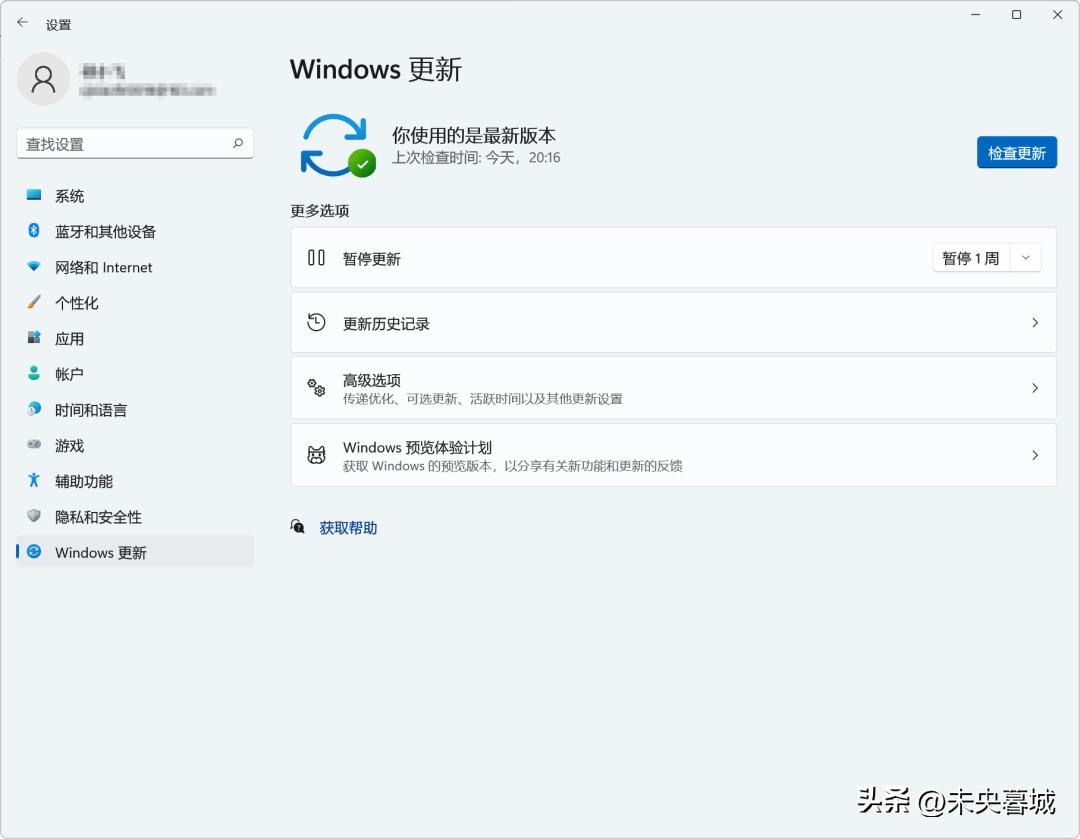Screen dimensions: 1080x839
Task: Click the 暂停 1 周 button
Action: tap(971, 258)
